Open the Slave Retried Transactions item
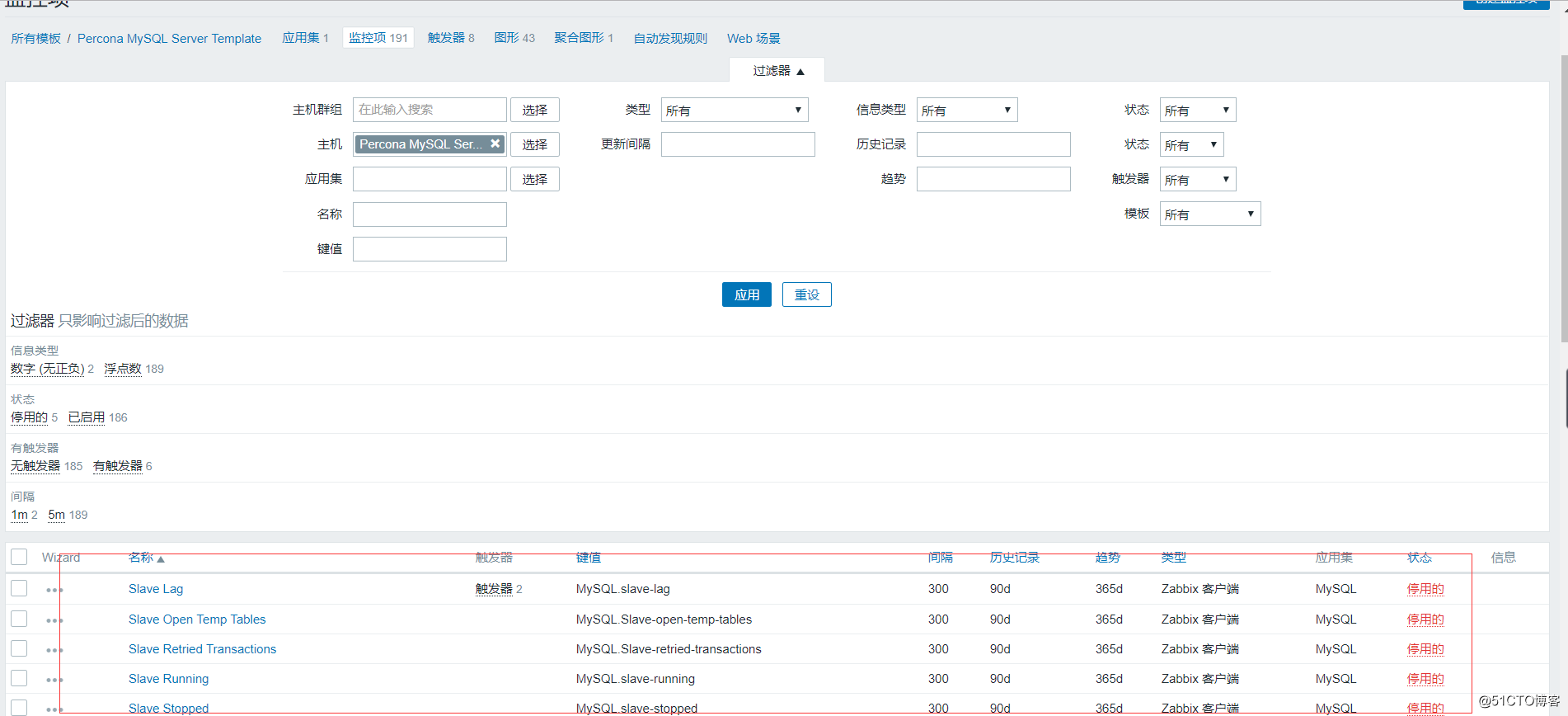 click(202, 649)
